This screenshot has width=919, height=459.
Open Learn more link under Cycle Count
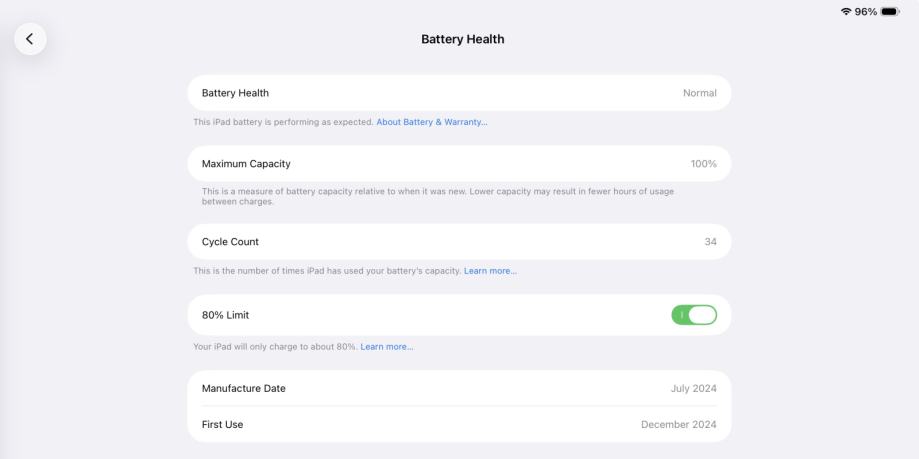pyautogui.click(x=490, y=271)
